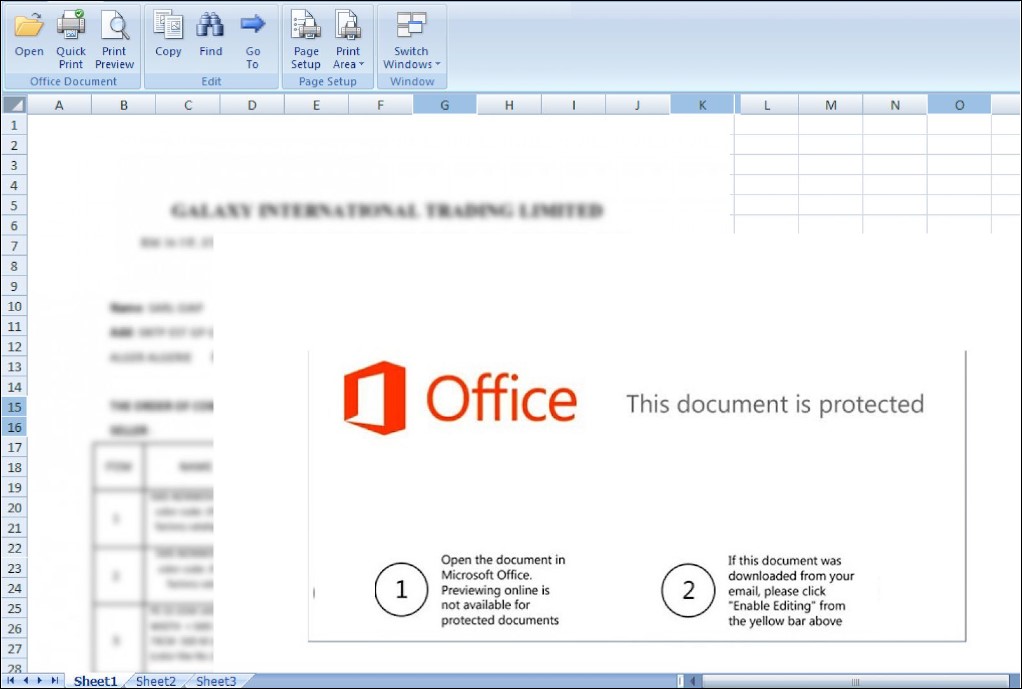
Task: Click blurred "GALAXY INTERNATIONAL TRADING LIMITED" heading
Action: (x=387, y=211)
